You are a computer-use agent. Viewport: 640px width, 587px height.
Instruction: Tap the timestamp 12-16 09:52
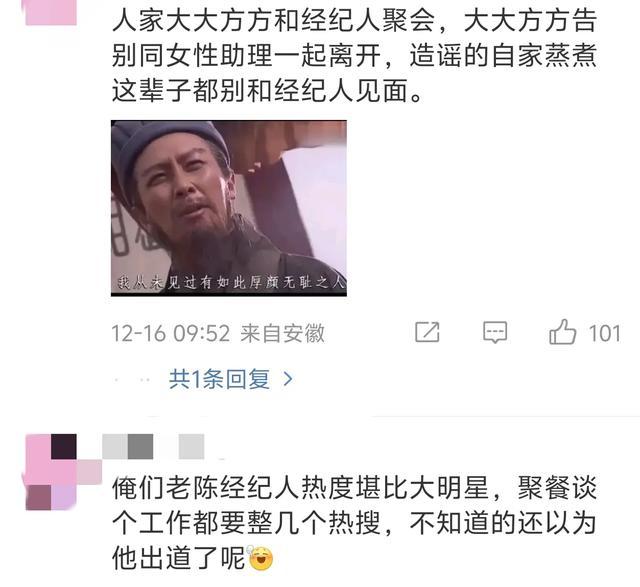click(x=171, y=334)
